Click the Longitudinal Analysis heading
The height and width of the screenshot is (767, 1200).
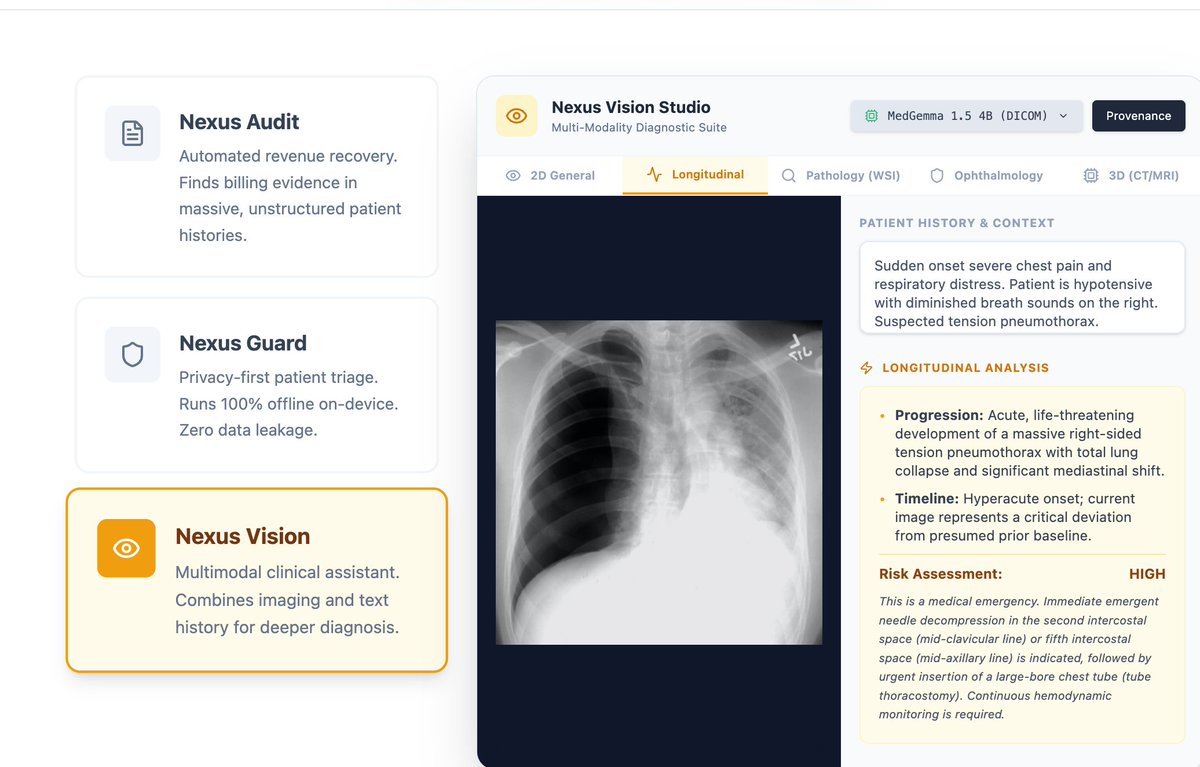(x=965, y=368)
